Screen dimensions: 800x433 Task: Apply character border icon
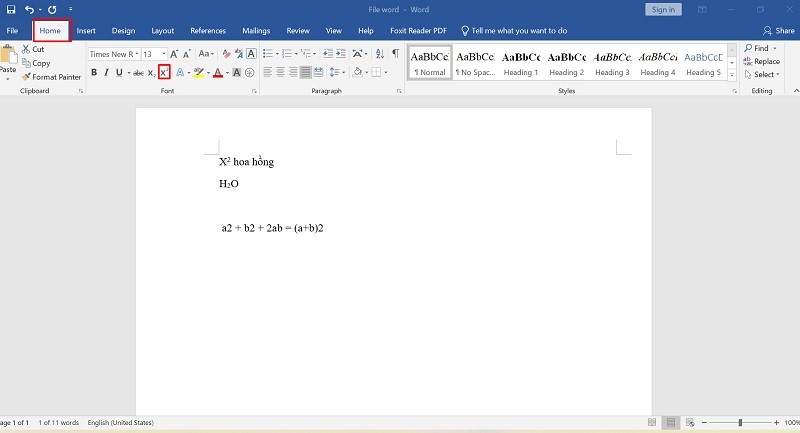coord(252,54)
